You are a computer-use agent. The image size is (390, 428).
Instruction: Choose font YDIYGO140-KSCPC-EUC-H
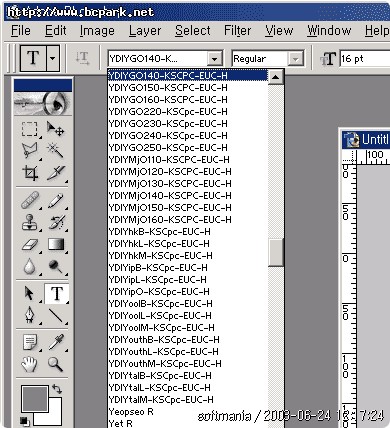(187, 76)
